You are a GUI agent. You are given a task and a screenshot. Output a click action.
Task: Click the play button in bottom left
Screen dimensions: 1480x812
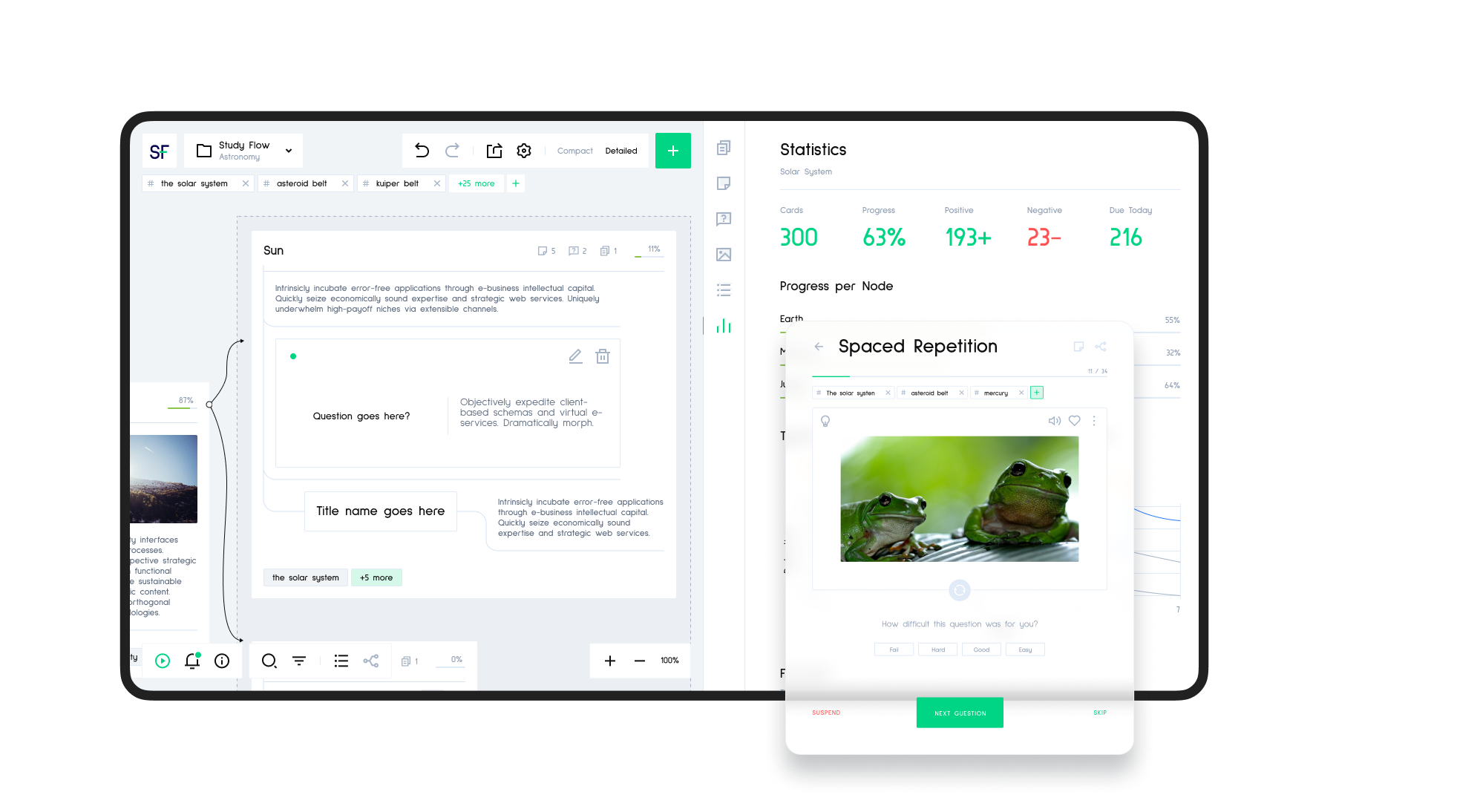tap(162, 660)
